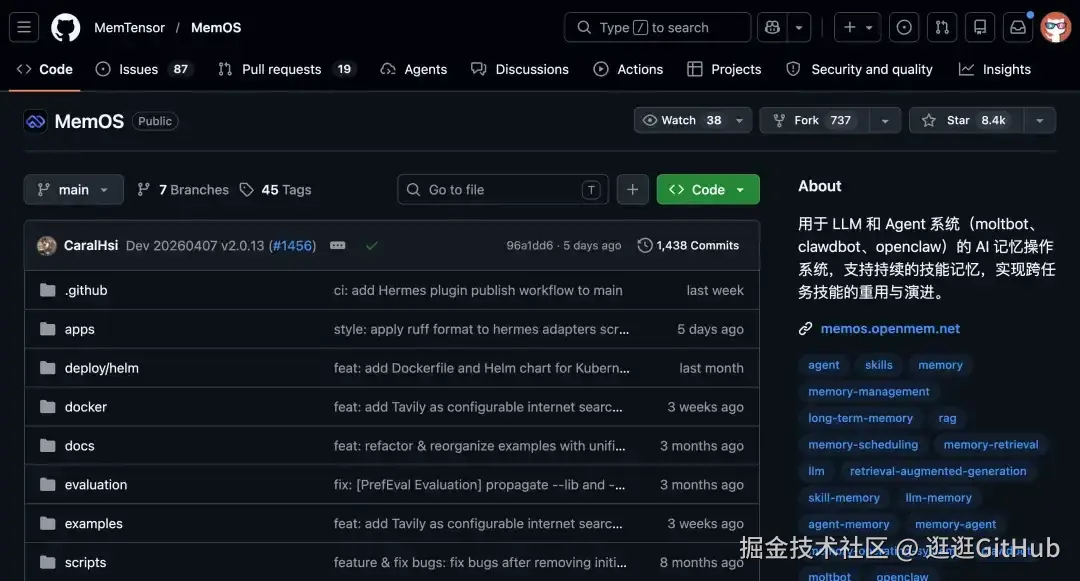Open the docs folder
The image size is (1080, 581).
tap(80, 446)
